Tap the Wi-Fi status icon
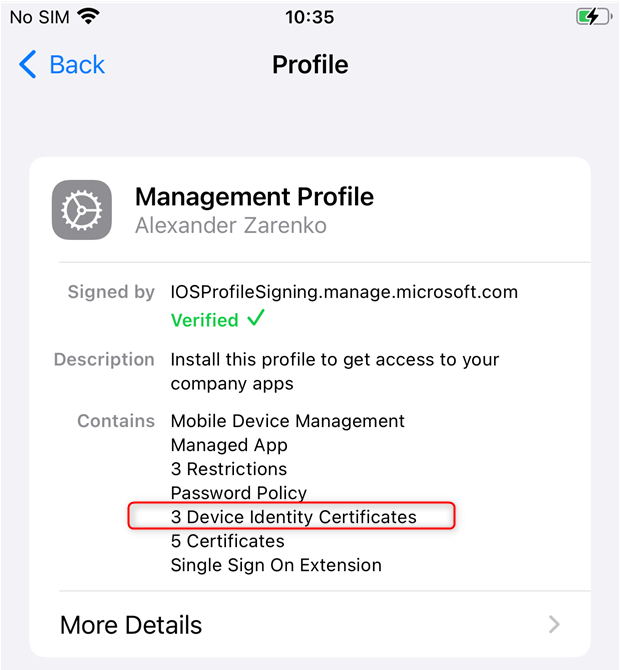 88,17
